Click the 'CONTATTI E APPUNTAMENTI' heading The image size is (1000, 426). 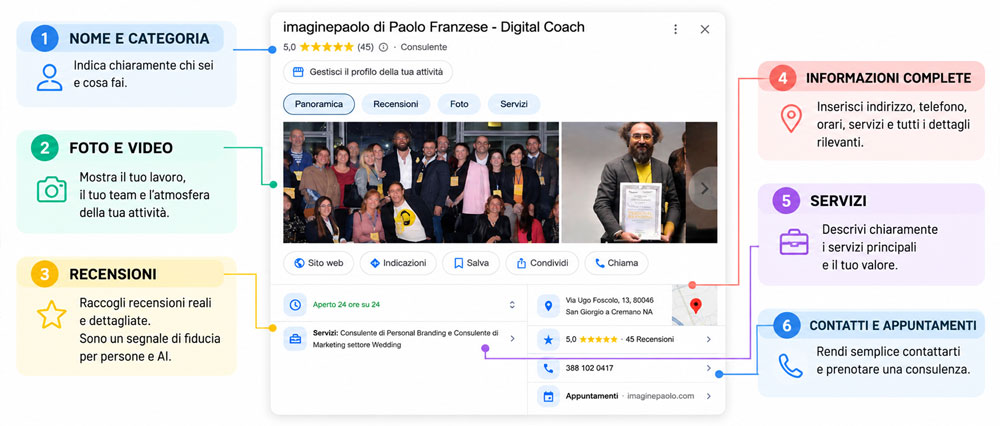coord(893,325)
